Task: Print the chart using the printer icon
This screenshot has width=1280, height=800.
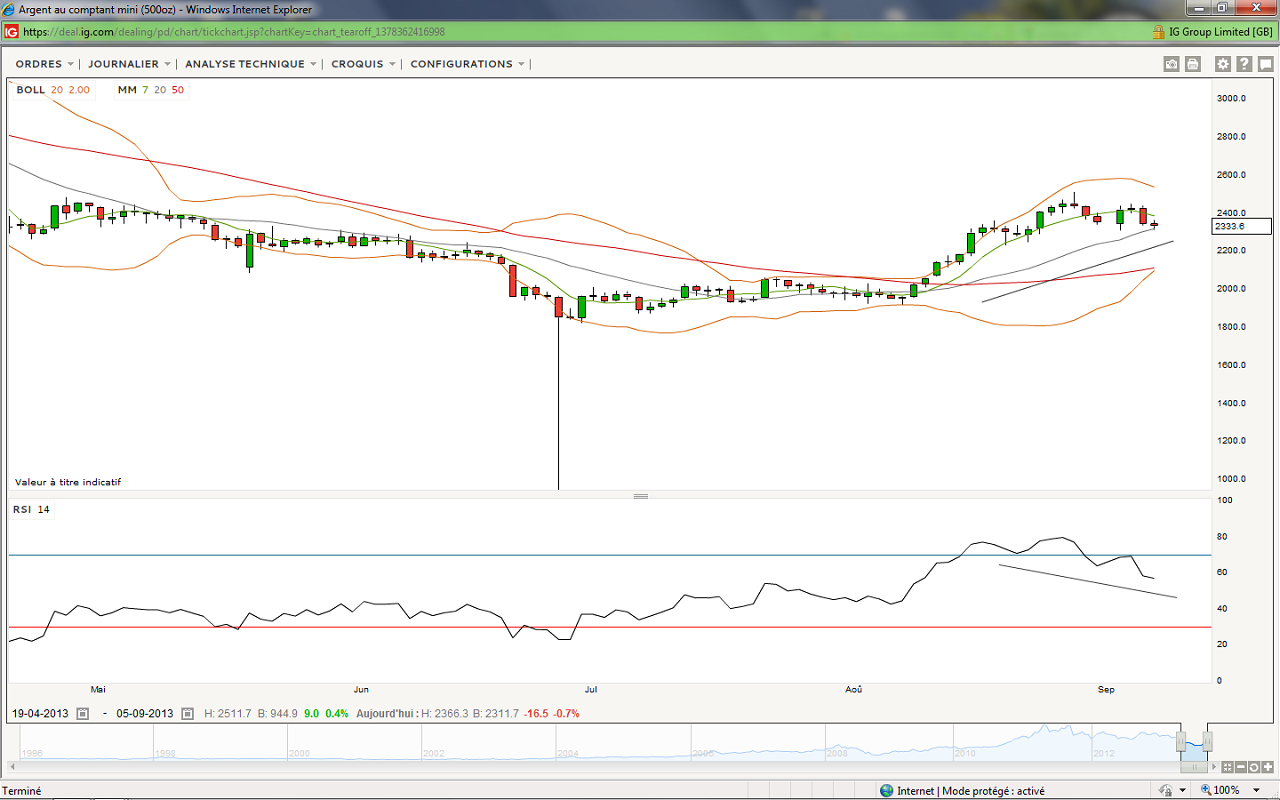Action: point(1192,64)
